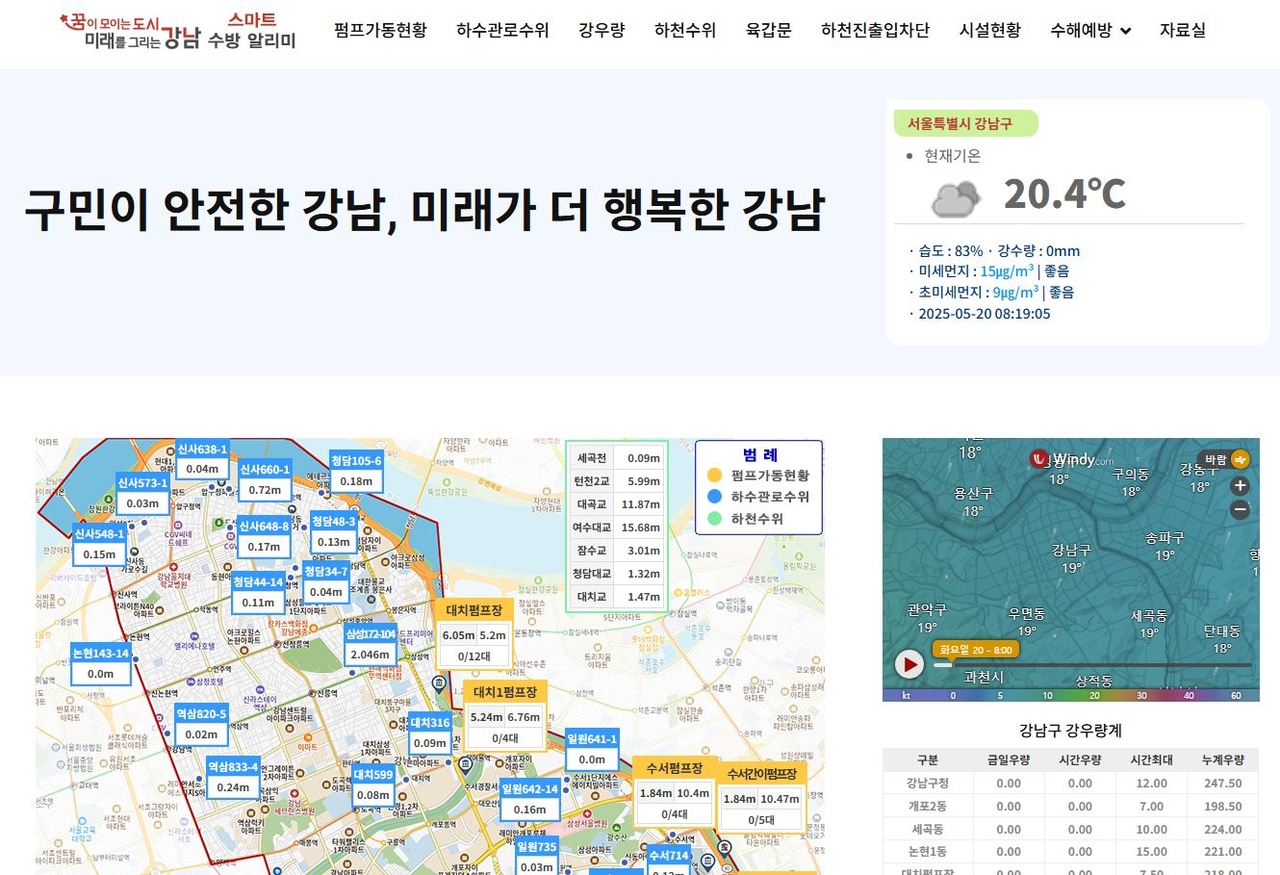The image size is (1280, 875).
Task: Zoom out on the Windy map
Action: point(1240,510)
